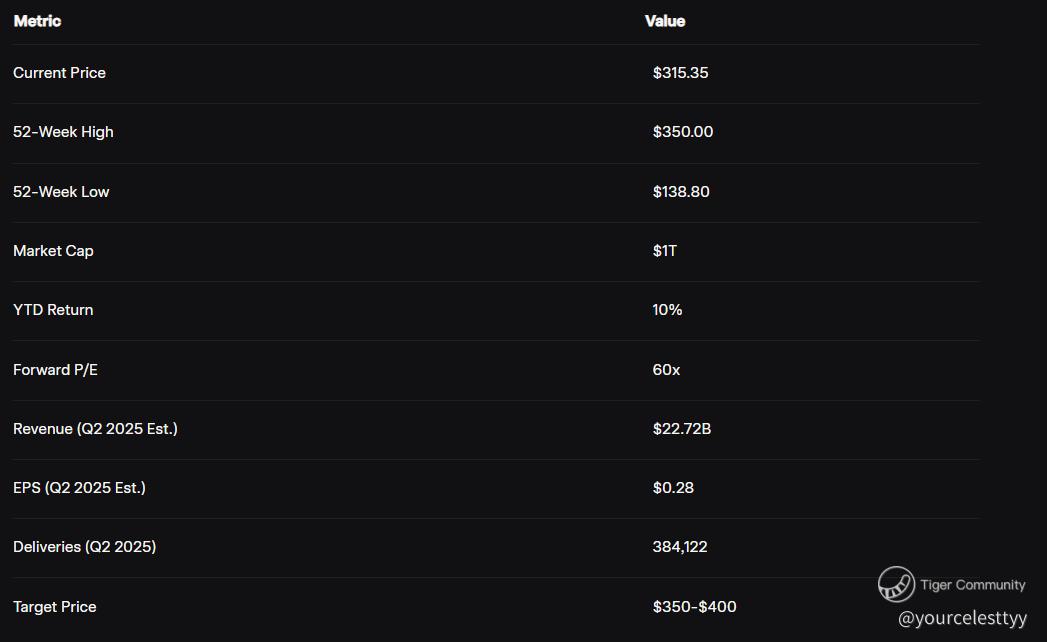This screenshot has width=1047, height=642.
Task: Select the $315.35 current price value
Action: click(x=680, y=73)
